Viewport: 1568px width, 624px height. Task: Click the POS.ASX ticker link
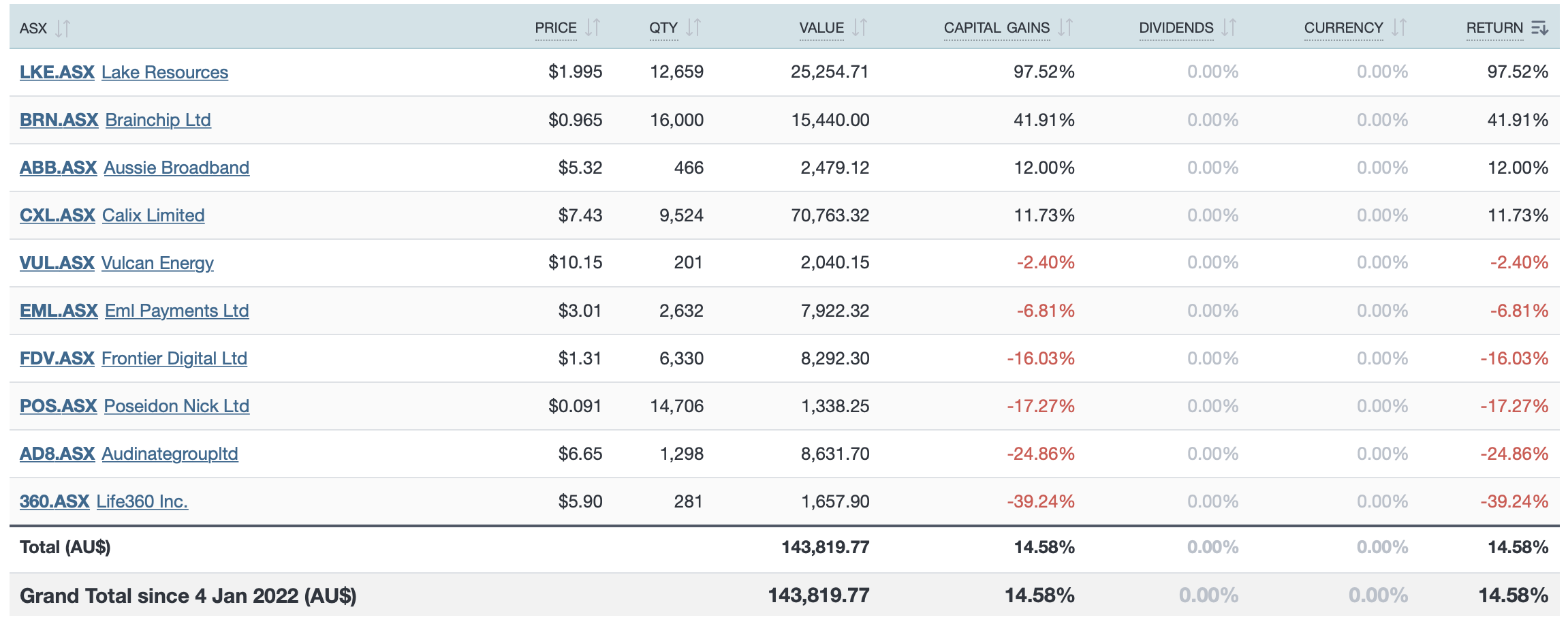click(58, 406)
